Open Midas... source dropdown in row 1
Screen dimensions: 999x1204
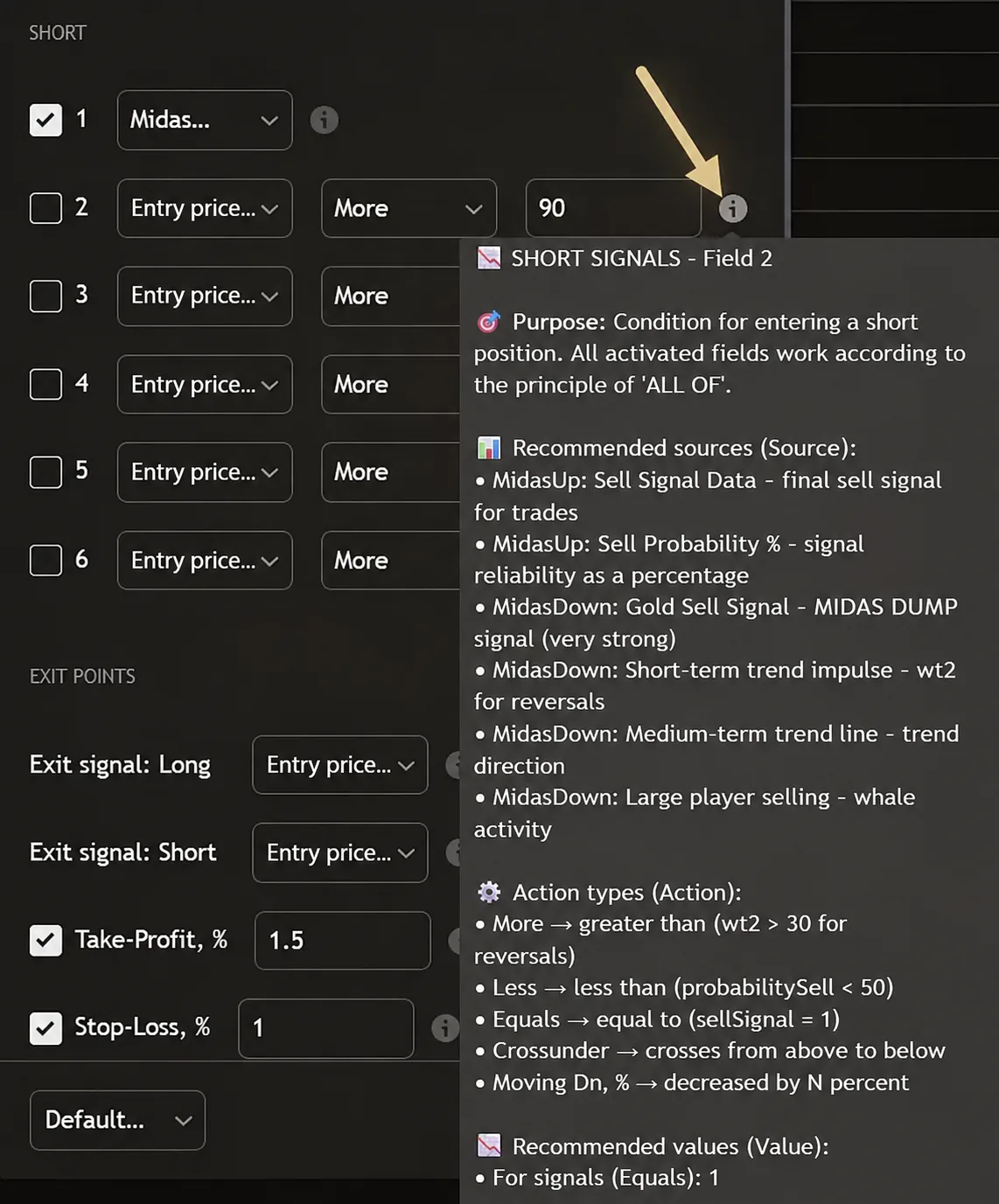[x=205, y=120]
